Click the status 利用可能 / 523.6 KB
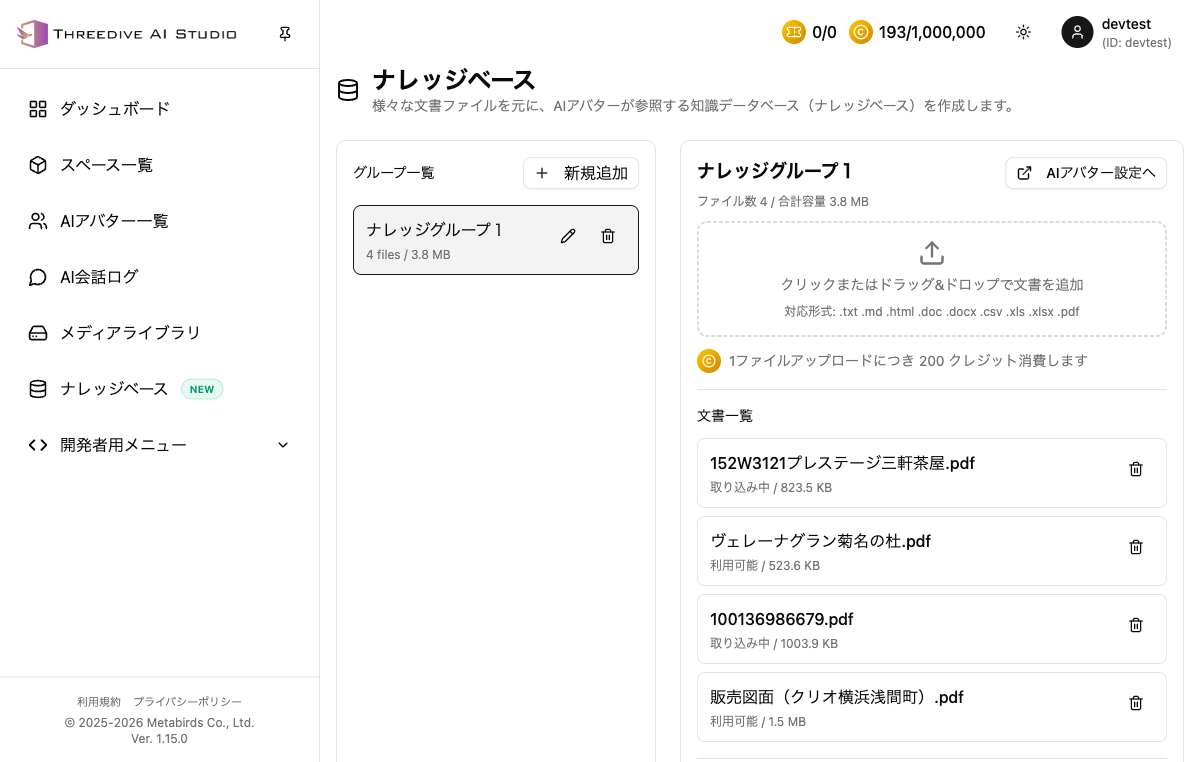This screenshot has height=762, width=1200. (x=765, y=566)
